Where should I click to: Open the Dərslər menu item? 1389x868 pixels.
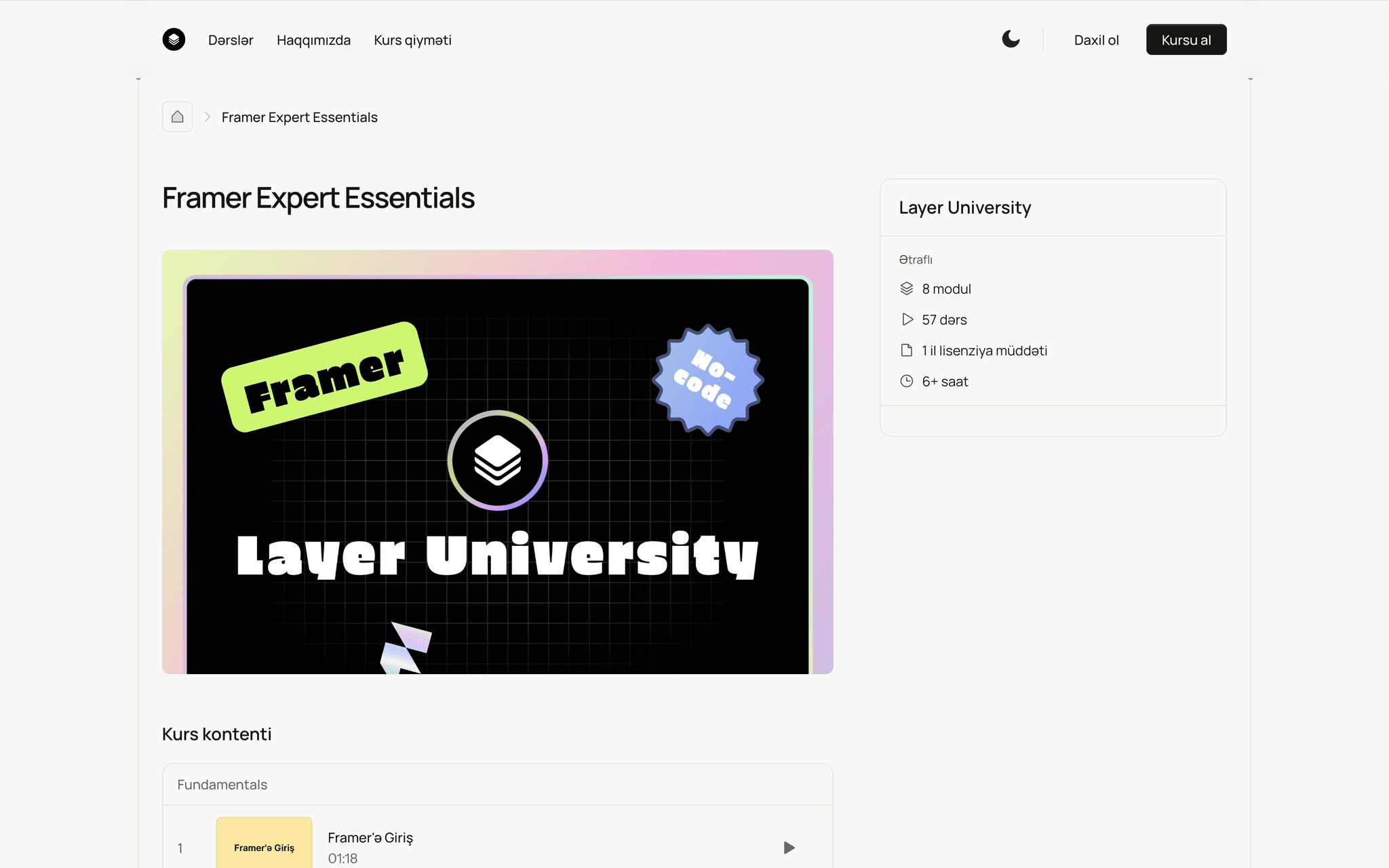point(231,40)
